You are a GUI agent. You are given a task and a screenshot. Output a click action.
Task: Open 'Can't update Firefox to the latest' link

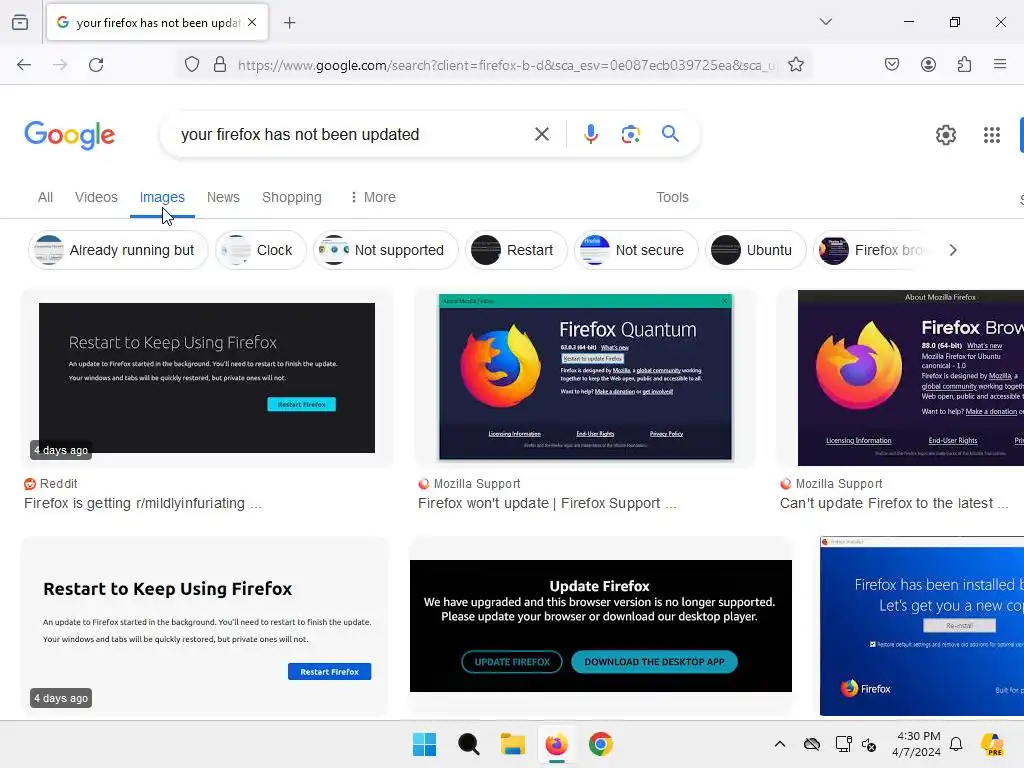tap(894, 504)
